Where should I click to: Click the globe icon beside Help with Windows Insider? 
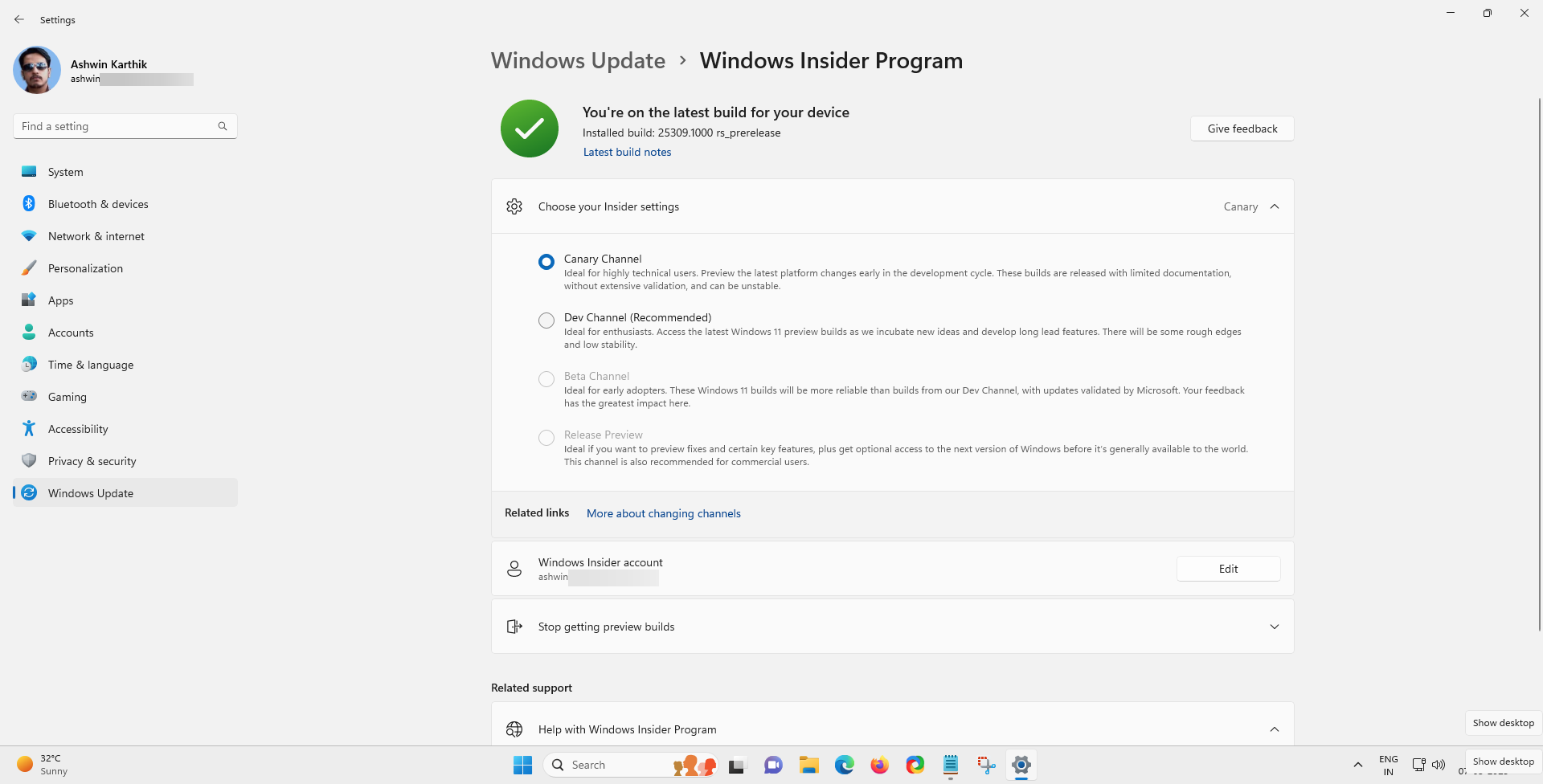click(x=514, y=729)
